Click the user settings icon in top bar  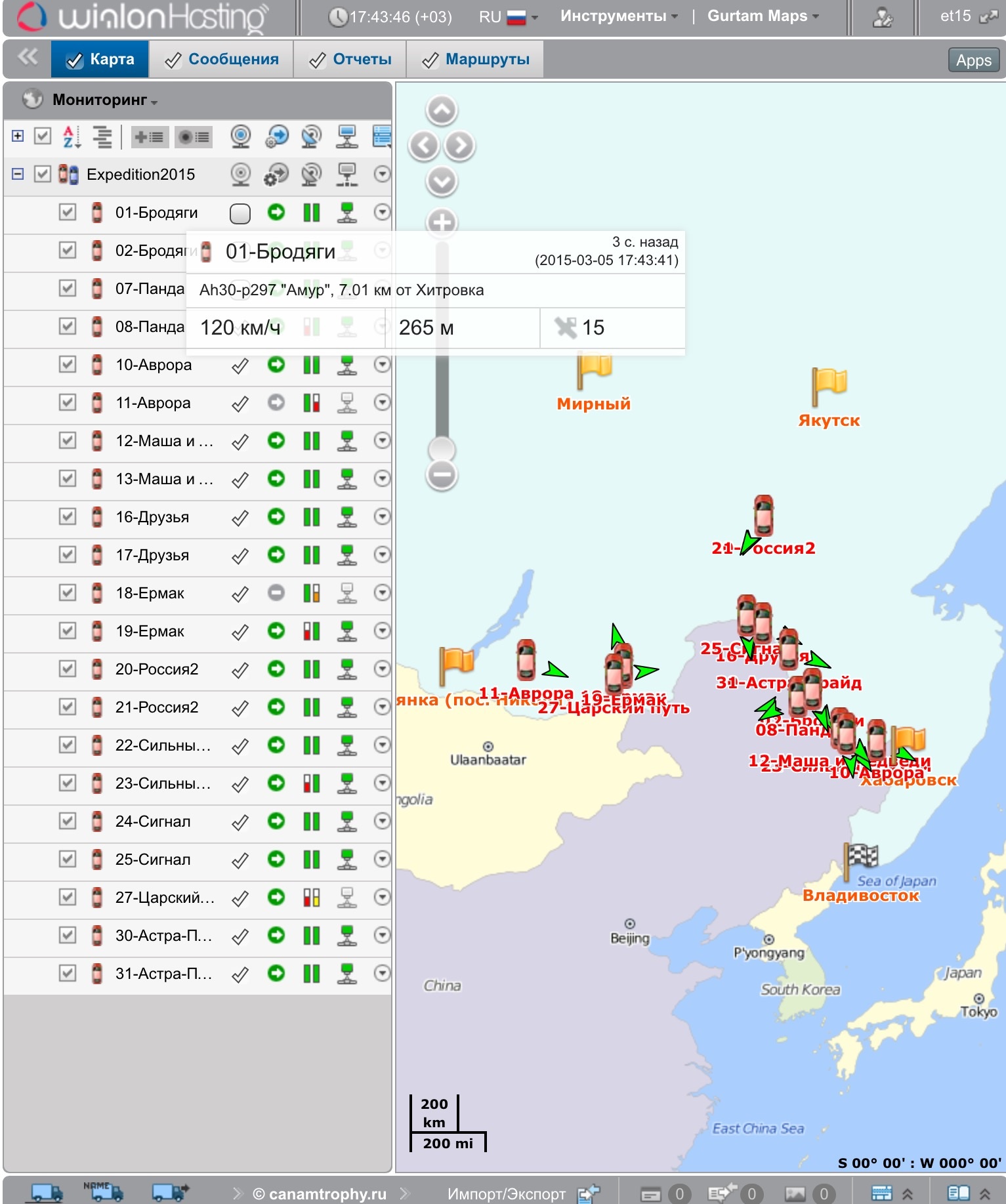(882, 17)
